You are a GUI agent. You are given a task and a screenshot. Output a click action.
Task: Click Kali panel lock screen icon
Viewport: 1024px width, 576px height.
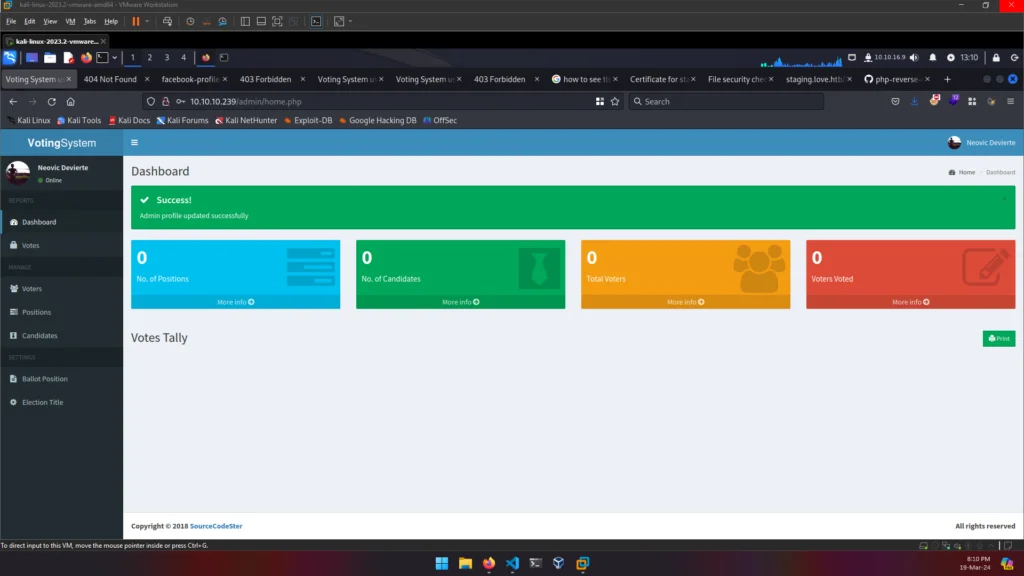click(996, 57)
